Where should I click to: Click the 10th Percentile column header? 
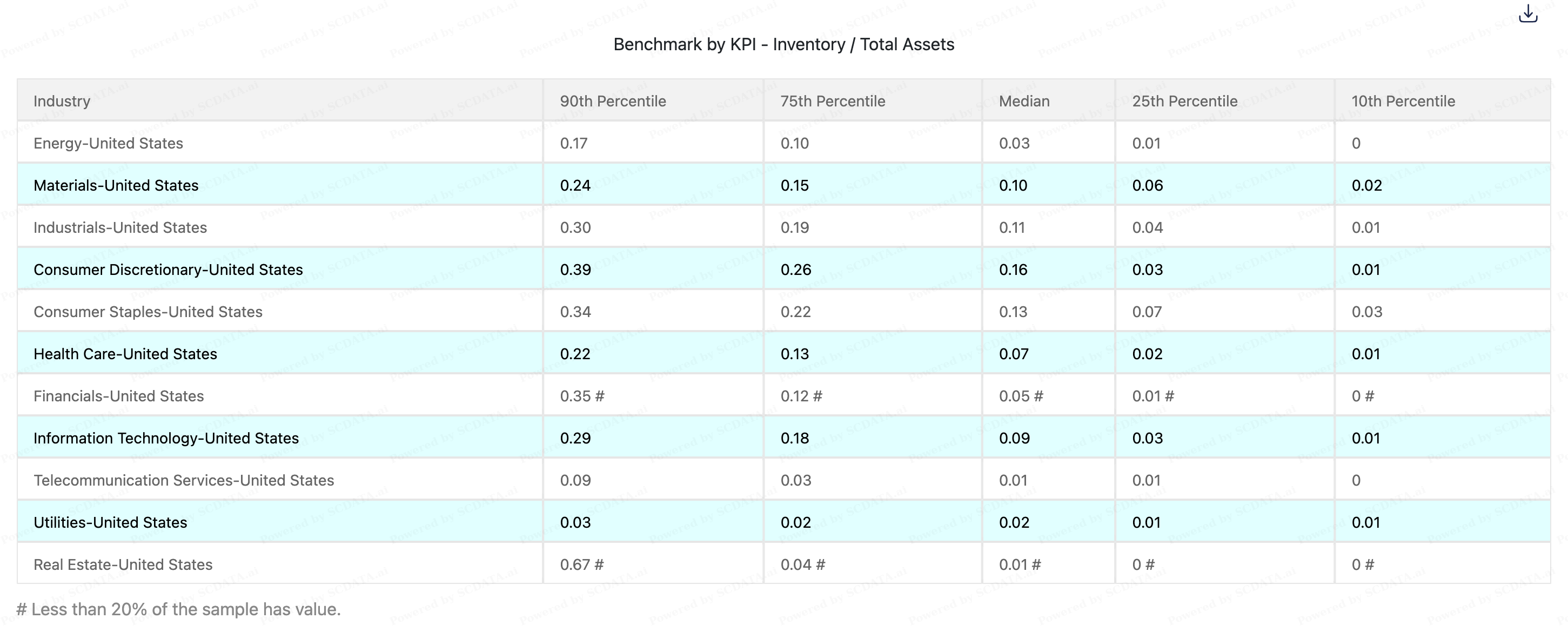pyautogui.click(x=1403, y=101)
